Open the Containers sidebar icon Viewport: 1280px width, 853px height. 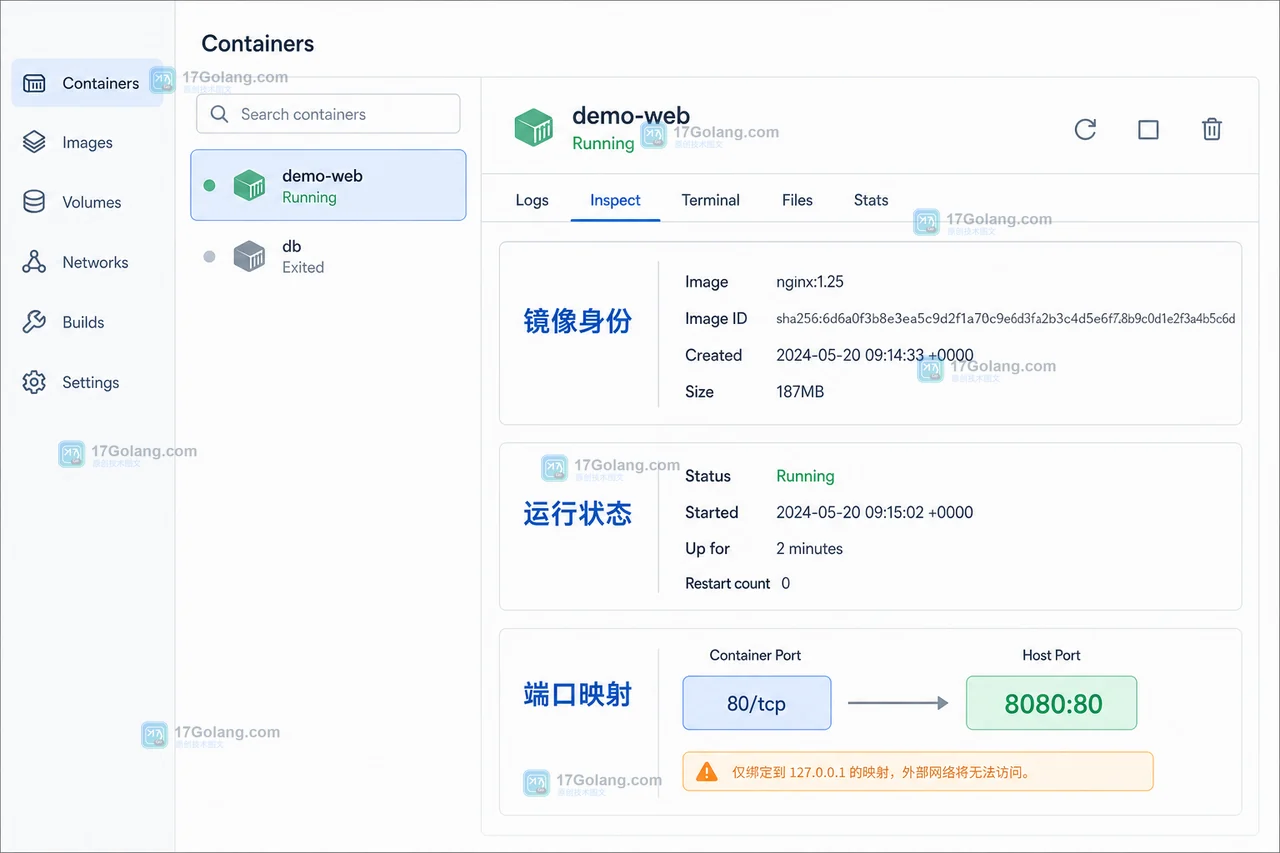(34, 83)
